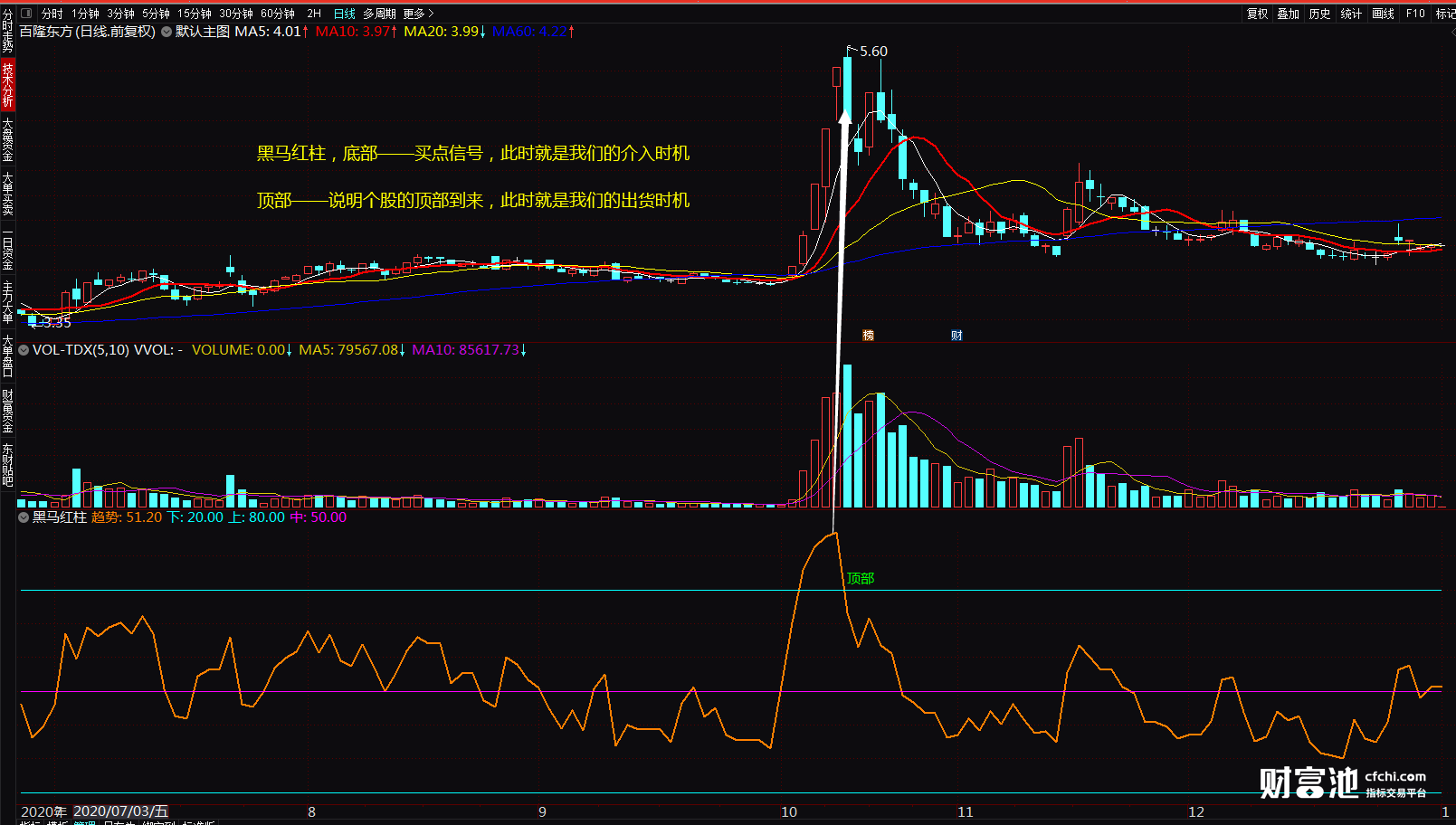
Task: Expand the 更多 periods menu
Action: point(418,14)
